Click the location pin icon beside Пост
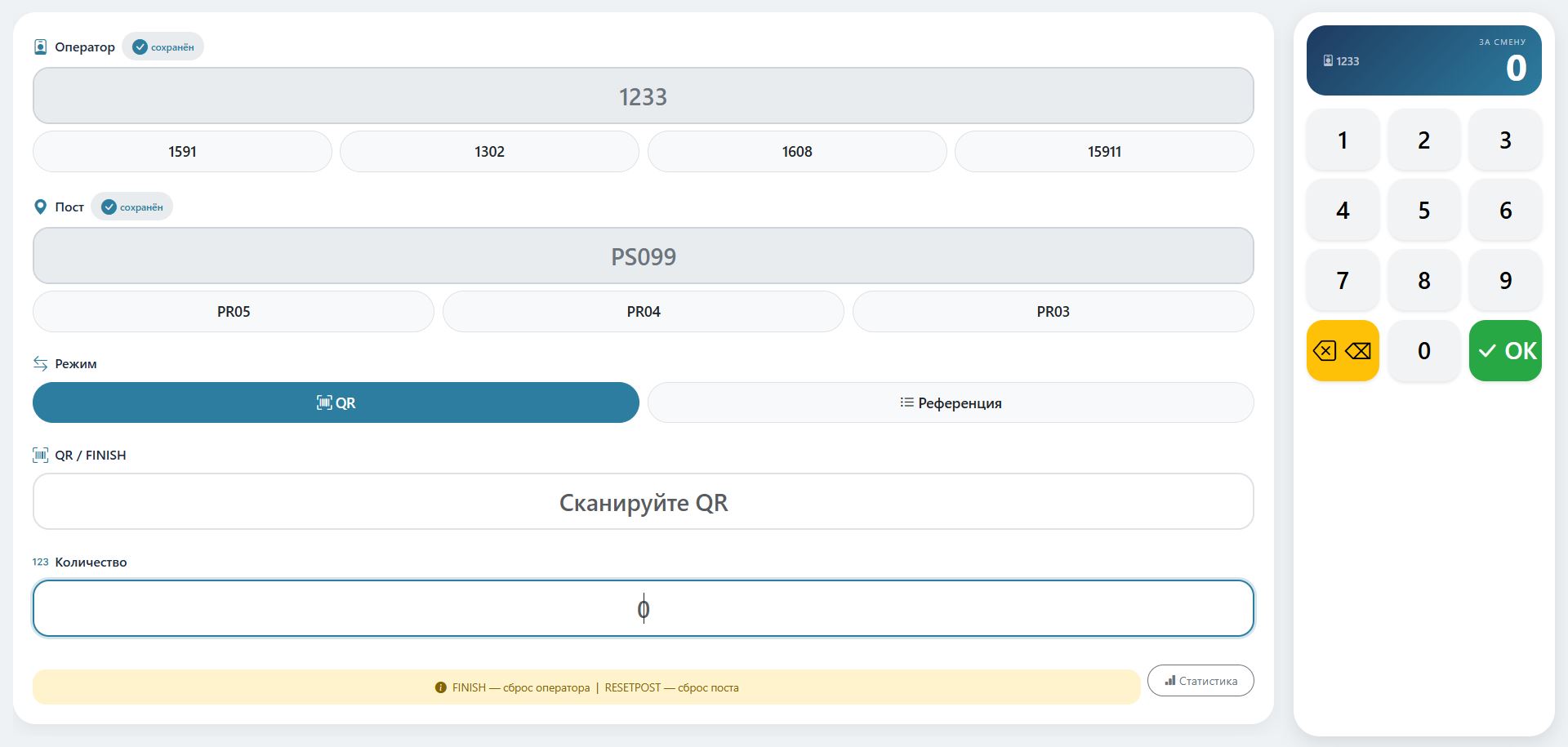The height and width of the screenshot is (747, 1568). tap(40, 207)
